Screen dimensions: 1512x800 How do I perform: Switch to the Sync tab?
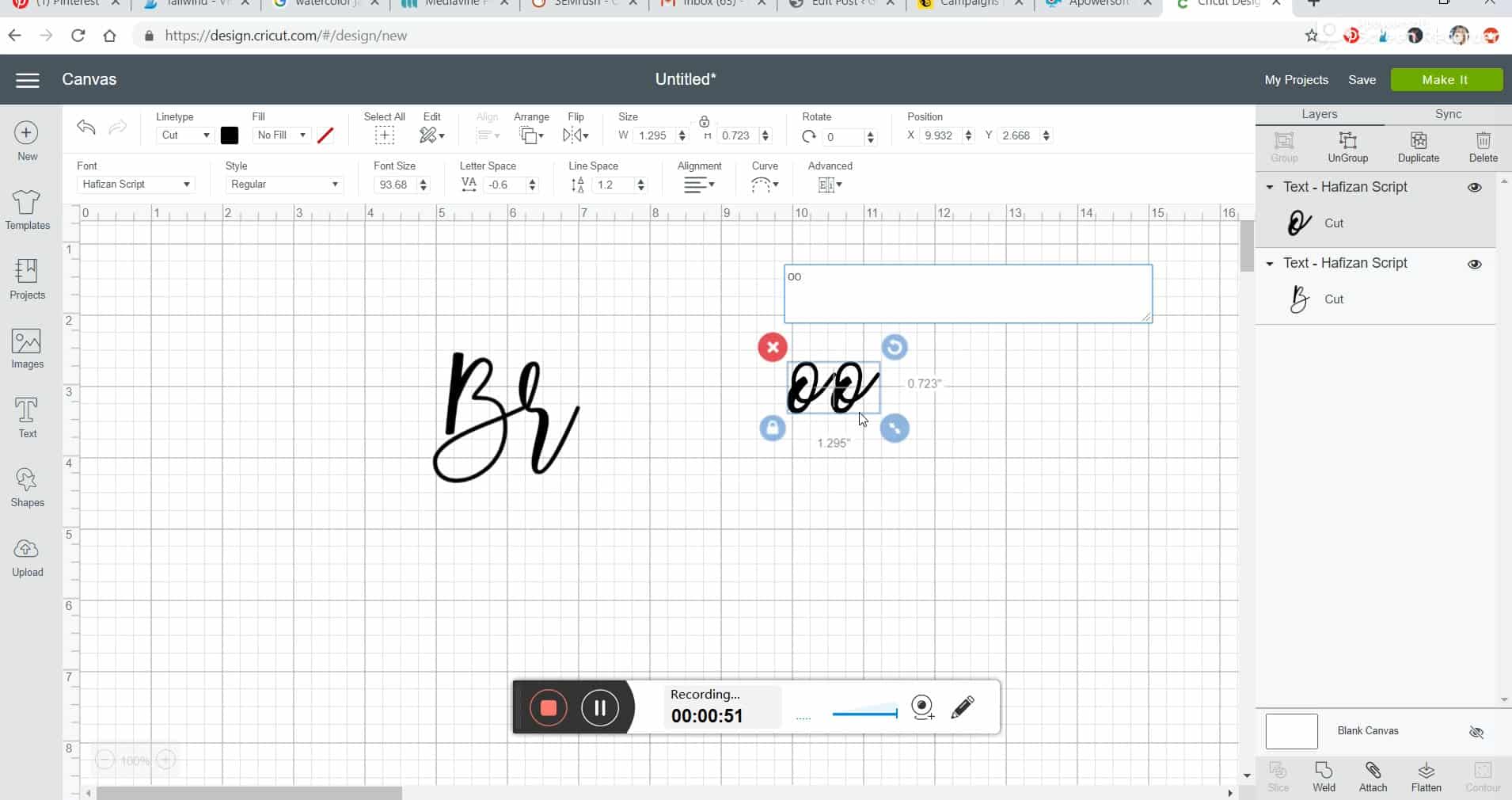[x=1448, y=114]
